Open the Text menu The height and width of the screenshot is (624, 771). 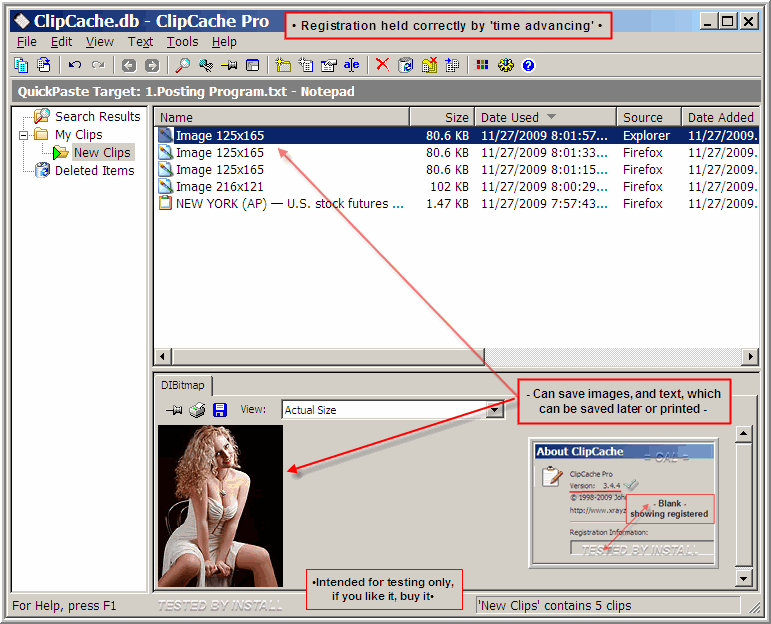(141, 42)
